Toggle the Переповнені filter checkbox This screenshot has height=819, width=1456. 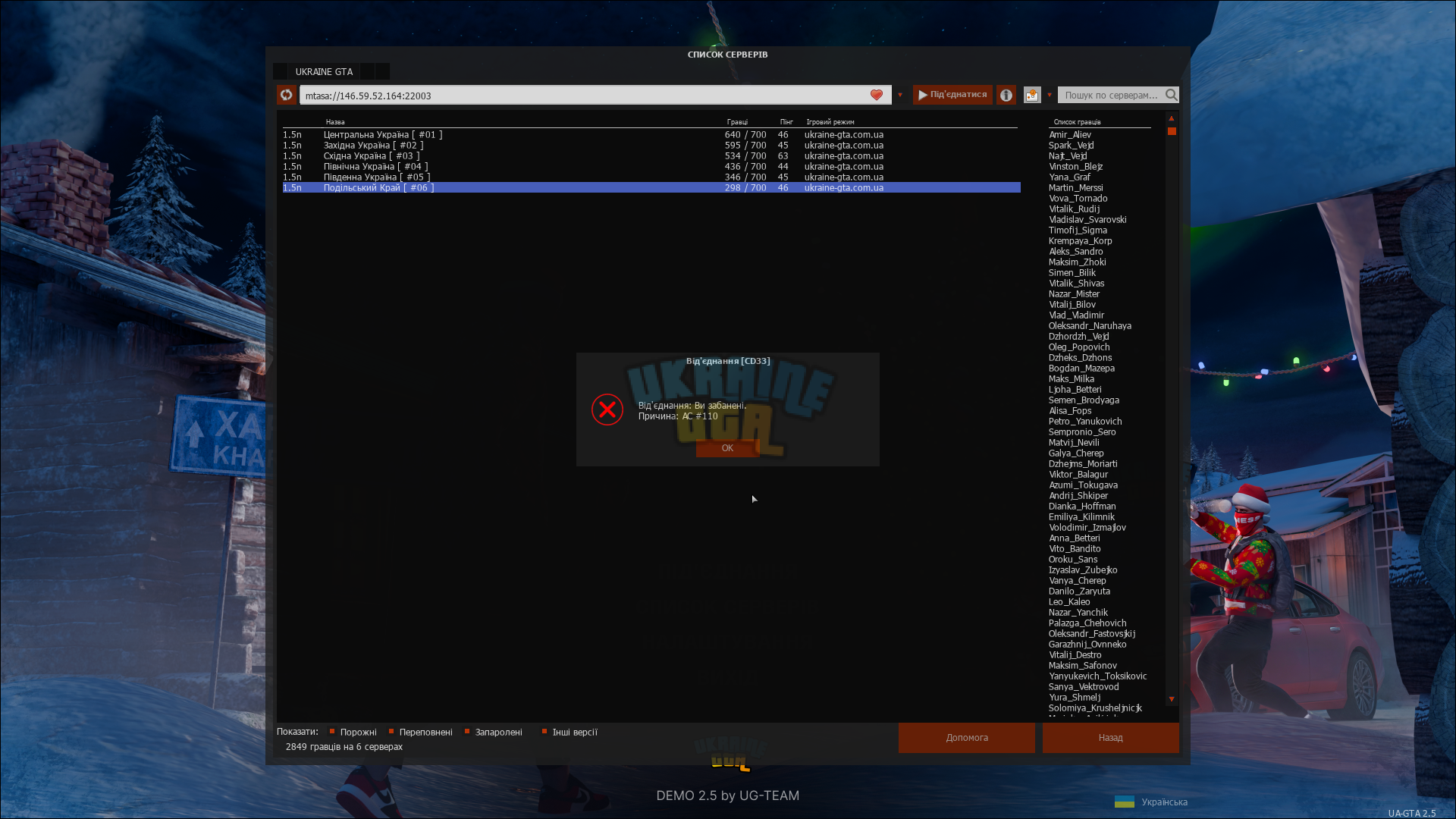pos(391,732)
